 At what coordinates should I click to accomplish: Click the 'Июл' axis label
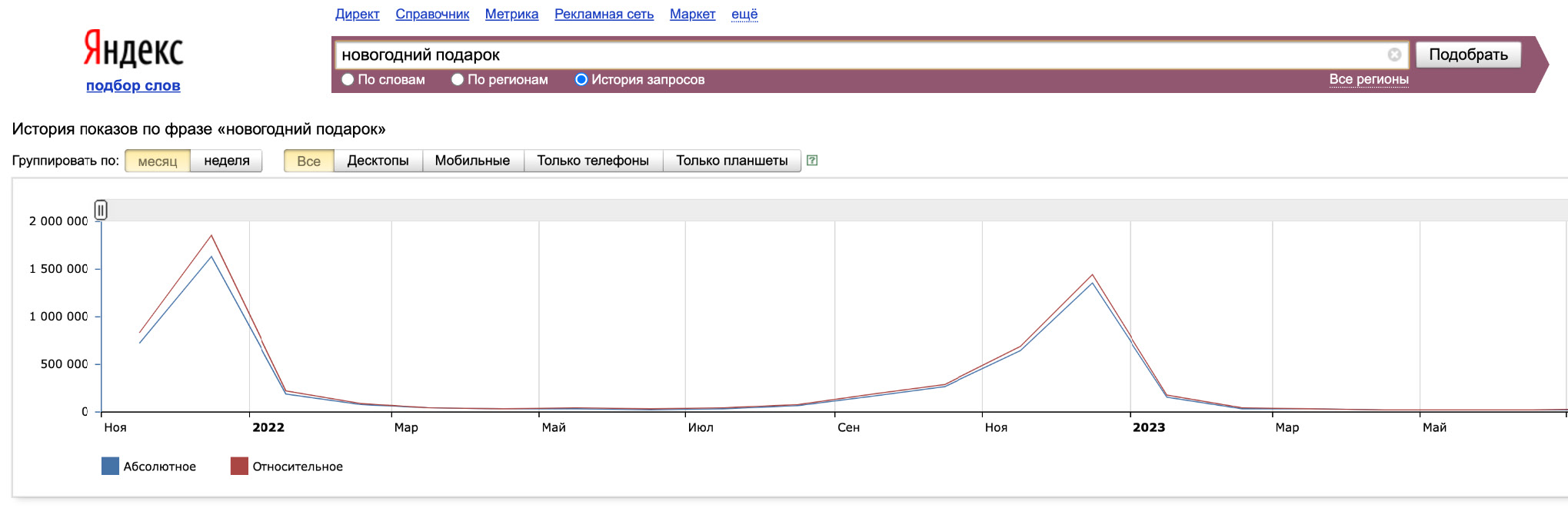pyautogui.click(x=701, y=427)
